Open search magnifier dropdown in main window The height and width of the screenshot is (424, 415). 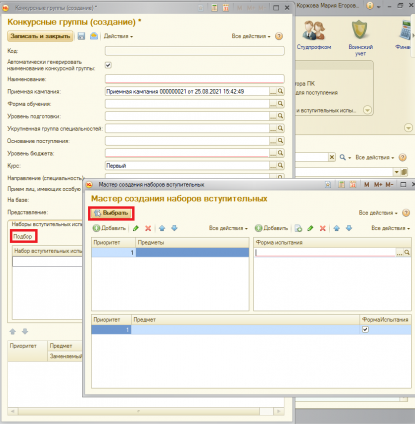(345, 157)
